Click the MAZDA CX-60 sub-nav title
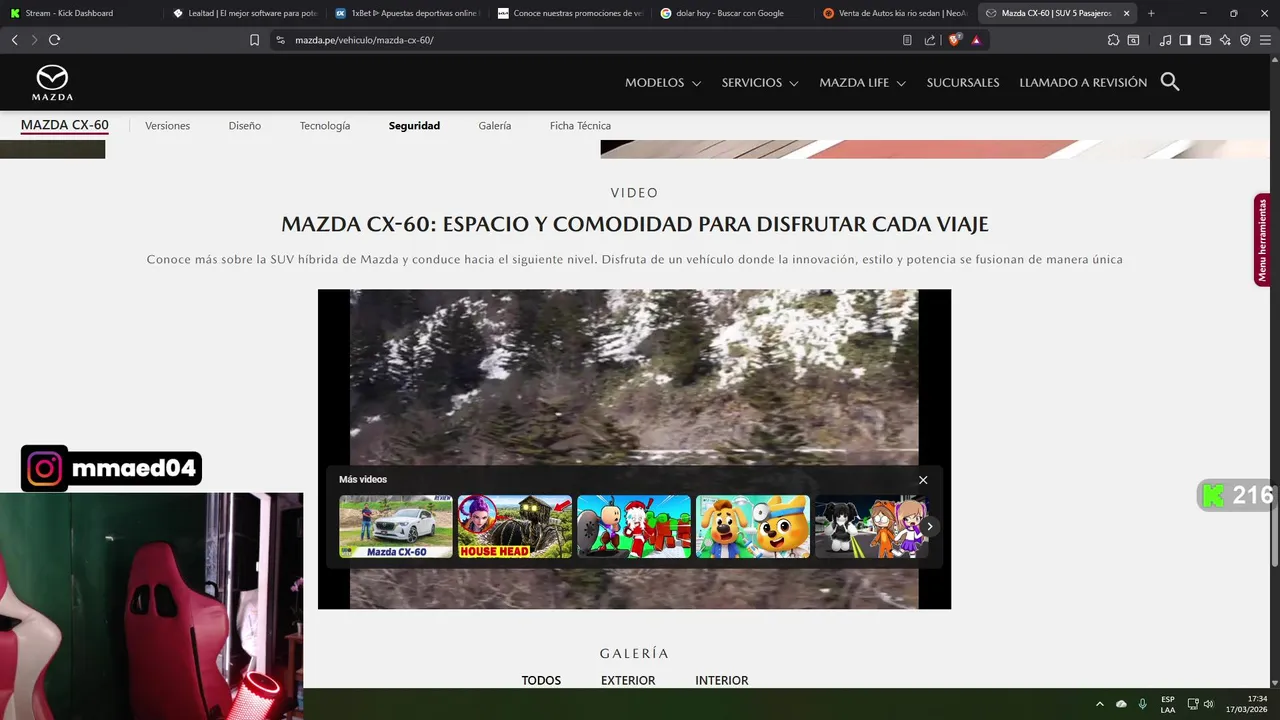Image resolution: width=1280 pixels, height=720 pixels. click(x=64, y=126)
